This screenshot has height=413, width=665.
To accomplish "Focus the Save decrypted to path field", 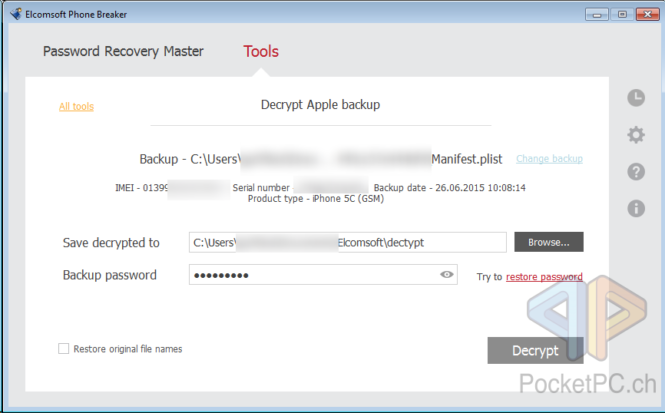I will coord(348,242).
